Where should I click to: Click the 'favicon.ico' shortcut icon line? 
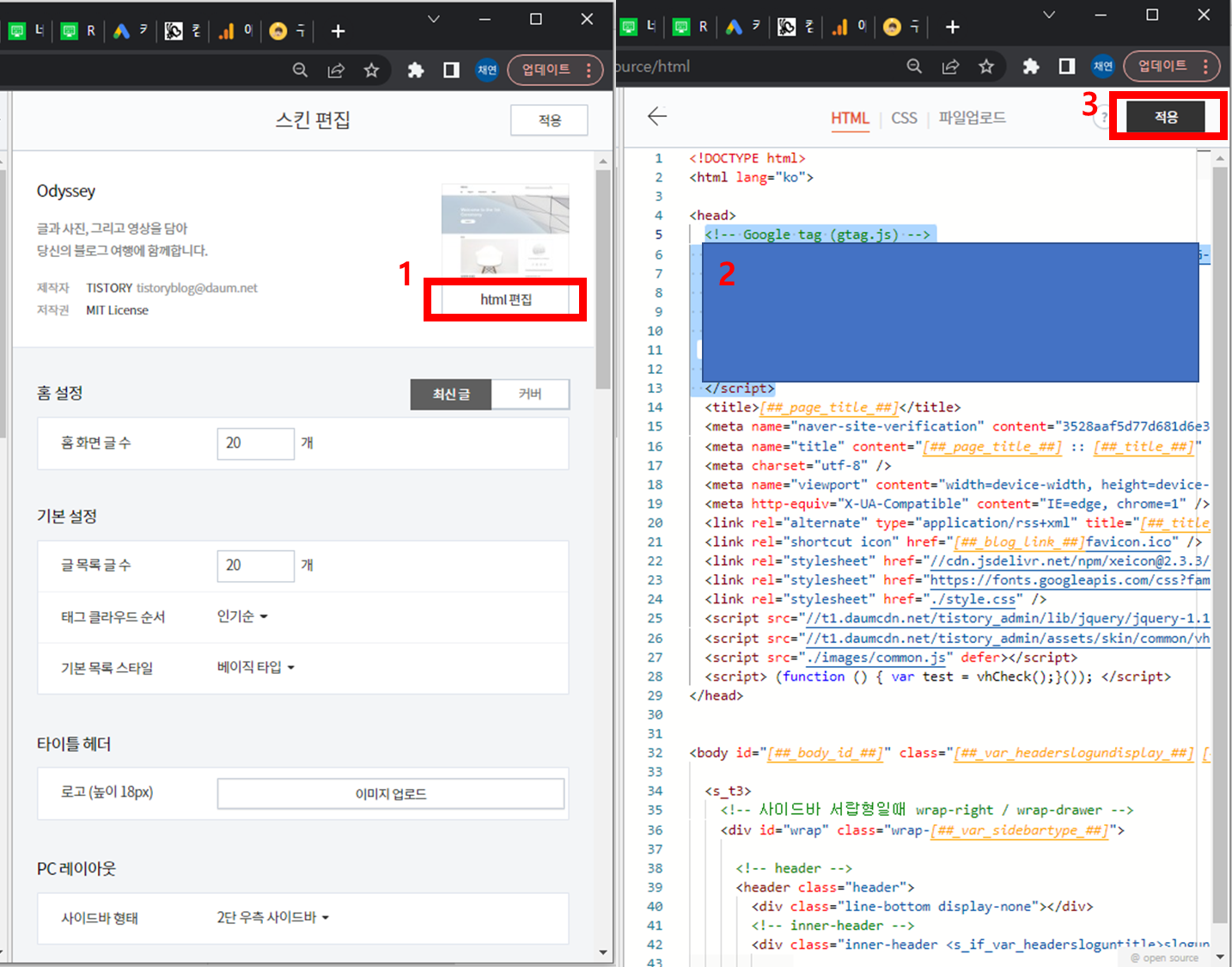(953, 542)
